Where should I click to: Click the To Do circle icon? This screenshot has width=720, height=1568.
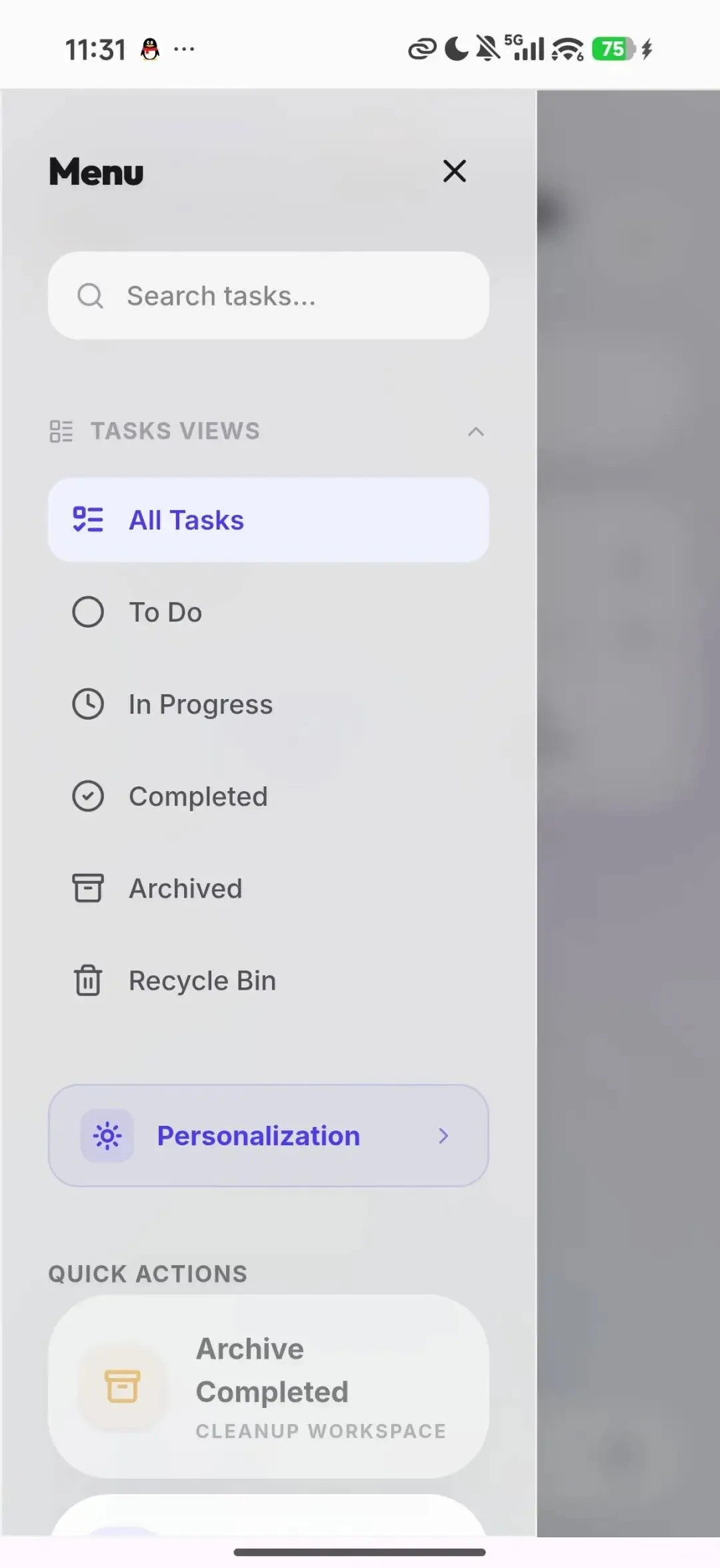pyautogui.click(x=88, y=612)
